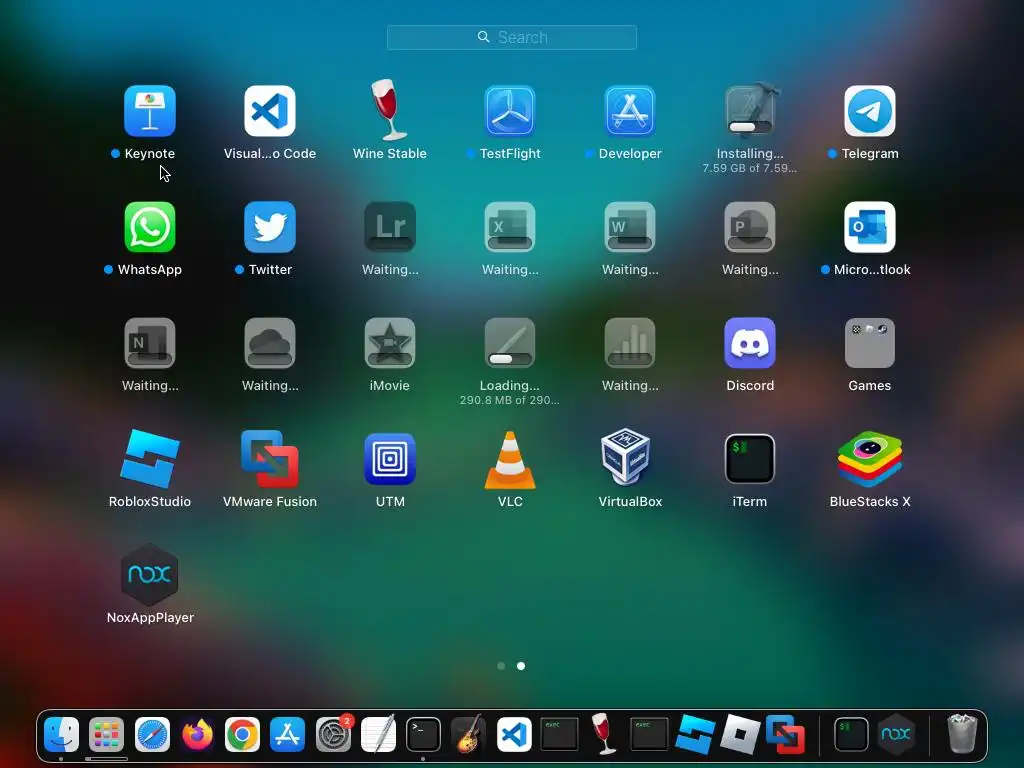Switch to first Launchpad page dot
Viewport: 1024px width, 768px height.
pyautogui.click(x=501, y=666)
